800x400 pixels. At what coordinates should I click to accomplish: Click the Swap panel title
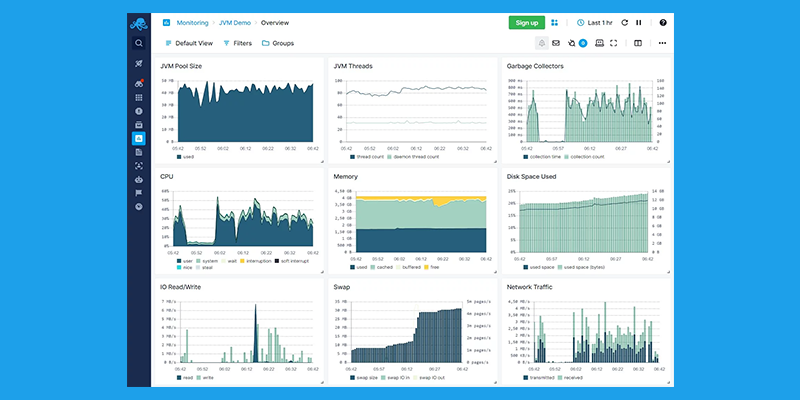[341, 287]
